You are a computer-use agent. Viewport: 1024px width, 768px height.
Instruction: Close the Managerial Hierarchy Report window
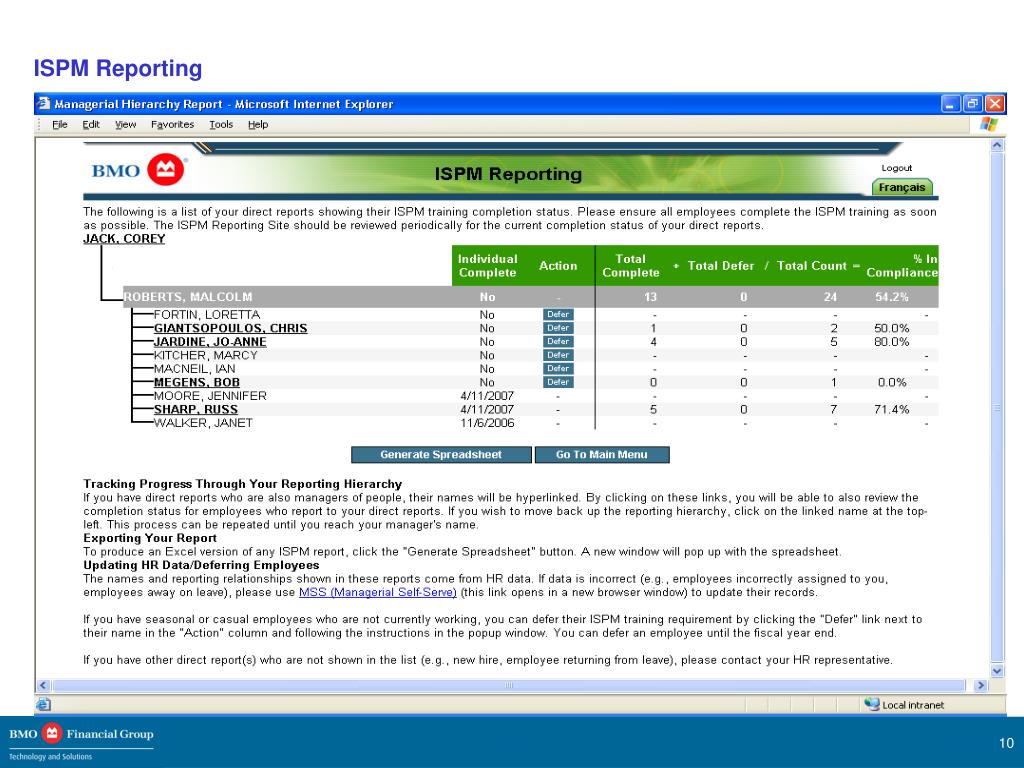point(995,103)
